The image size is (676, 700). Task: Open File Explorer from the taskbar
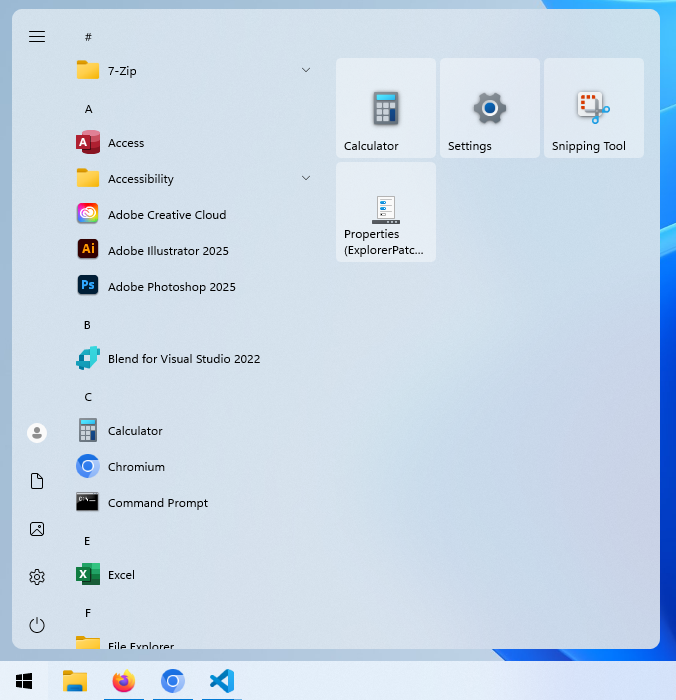tap(75, 681)
